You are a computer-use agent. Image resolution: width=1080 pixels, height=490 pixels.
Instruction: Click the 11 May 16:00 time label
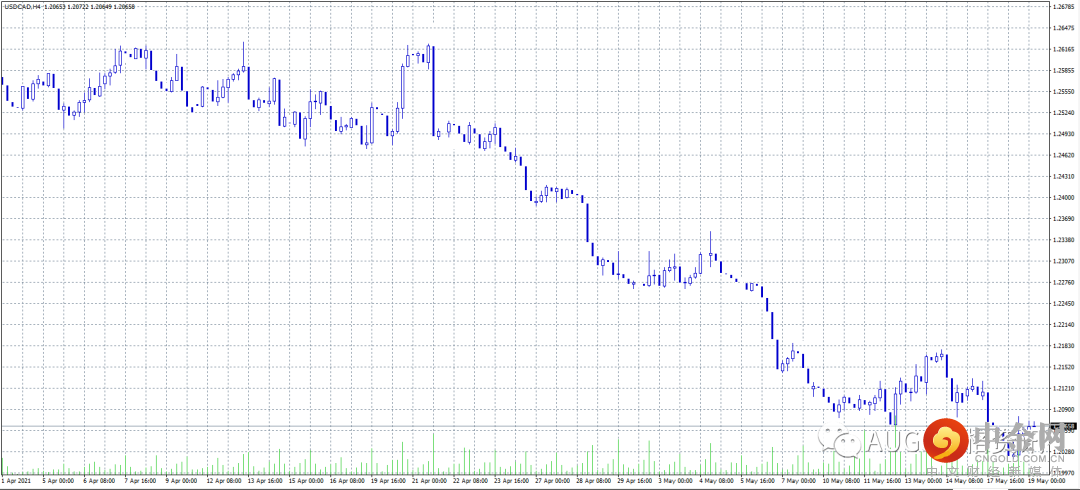pos(882,480)
